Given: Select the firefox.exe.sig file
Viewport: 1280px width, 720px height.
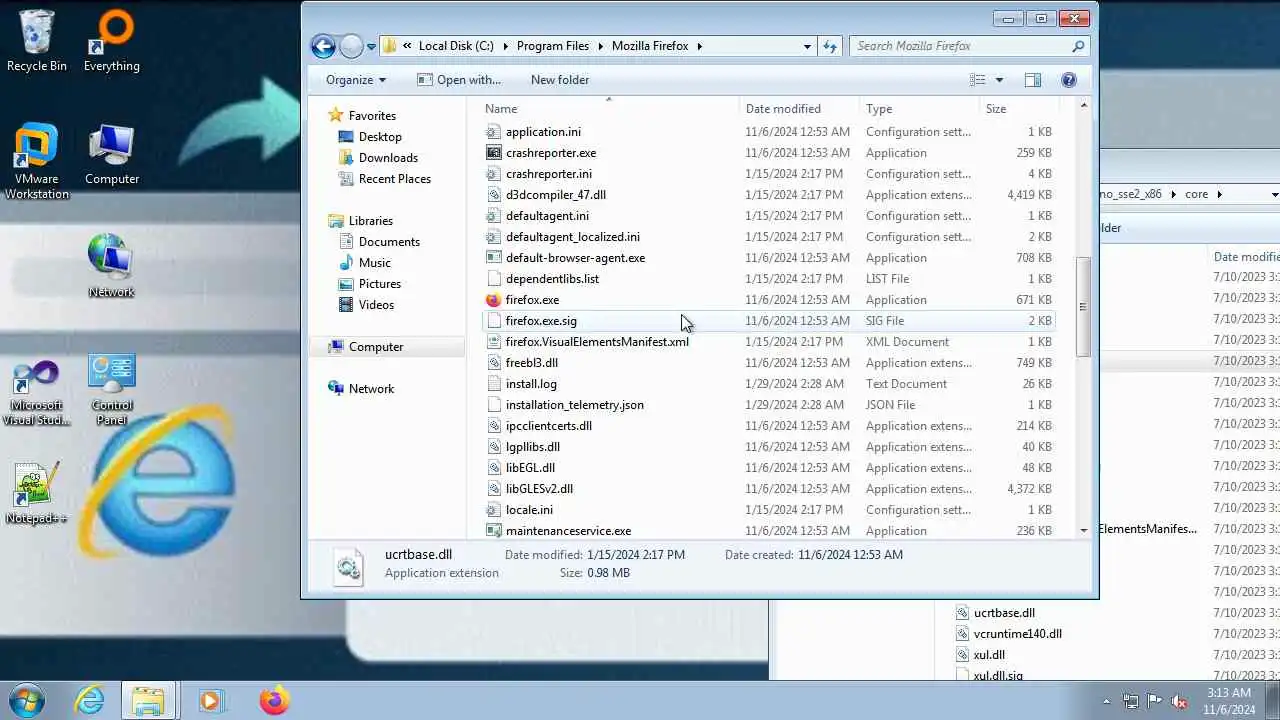Looking at the screenshot, I should coord(541,321).
